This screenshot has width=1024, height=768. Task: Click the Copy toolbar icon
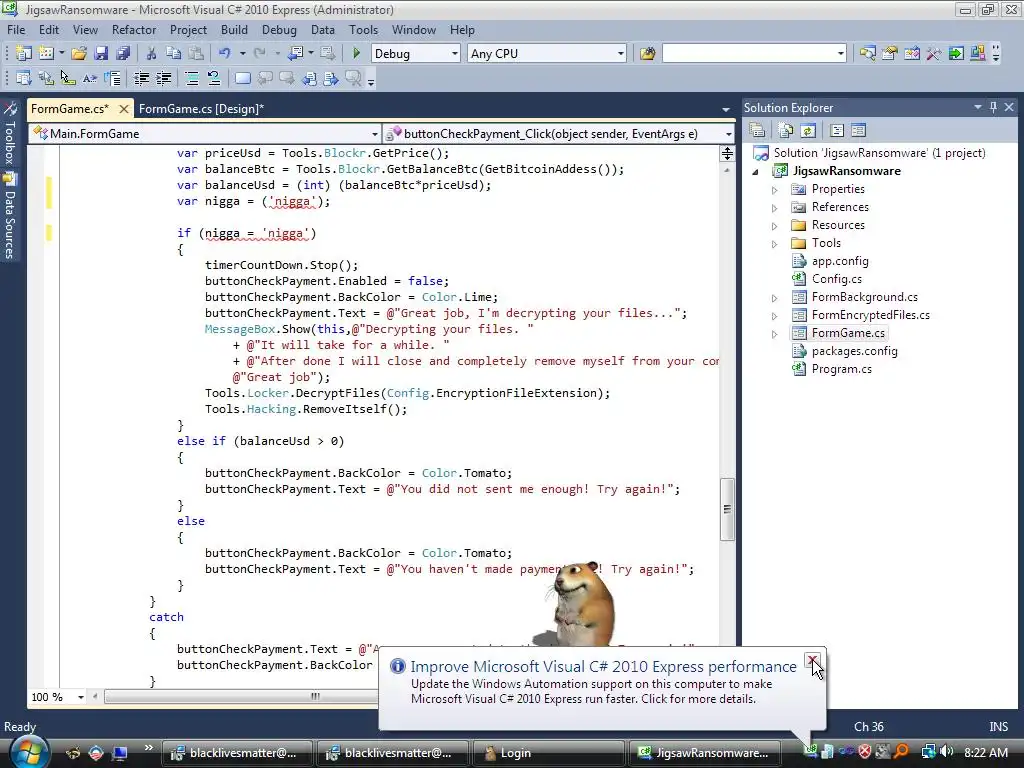click(173, 54)
